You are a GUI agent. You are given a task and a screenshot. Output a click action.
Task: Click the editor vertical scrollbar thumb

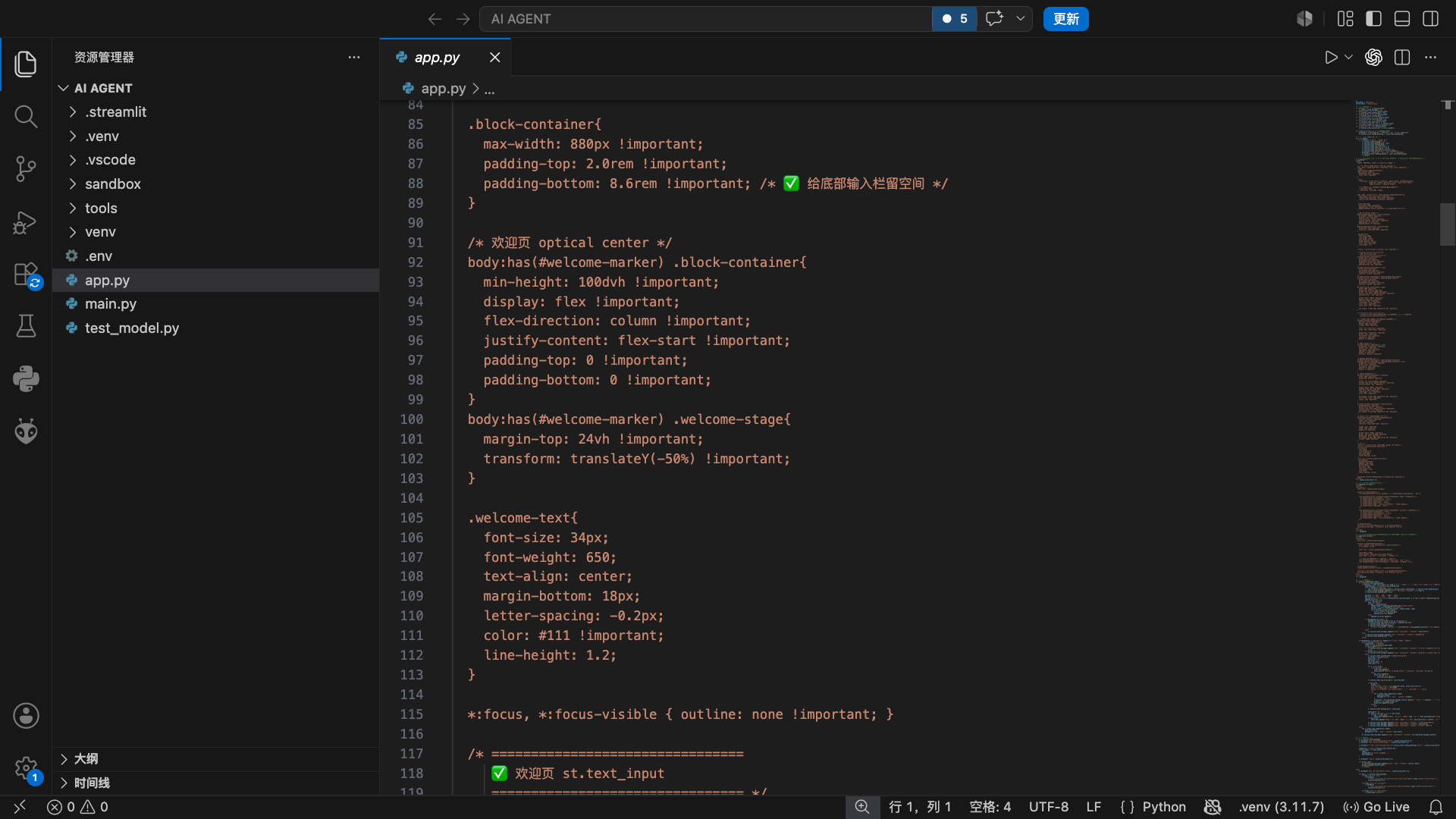(x=1448, y=224)
